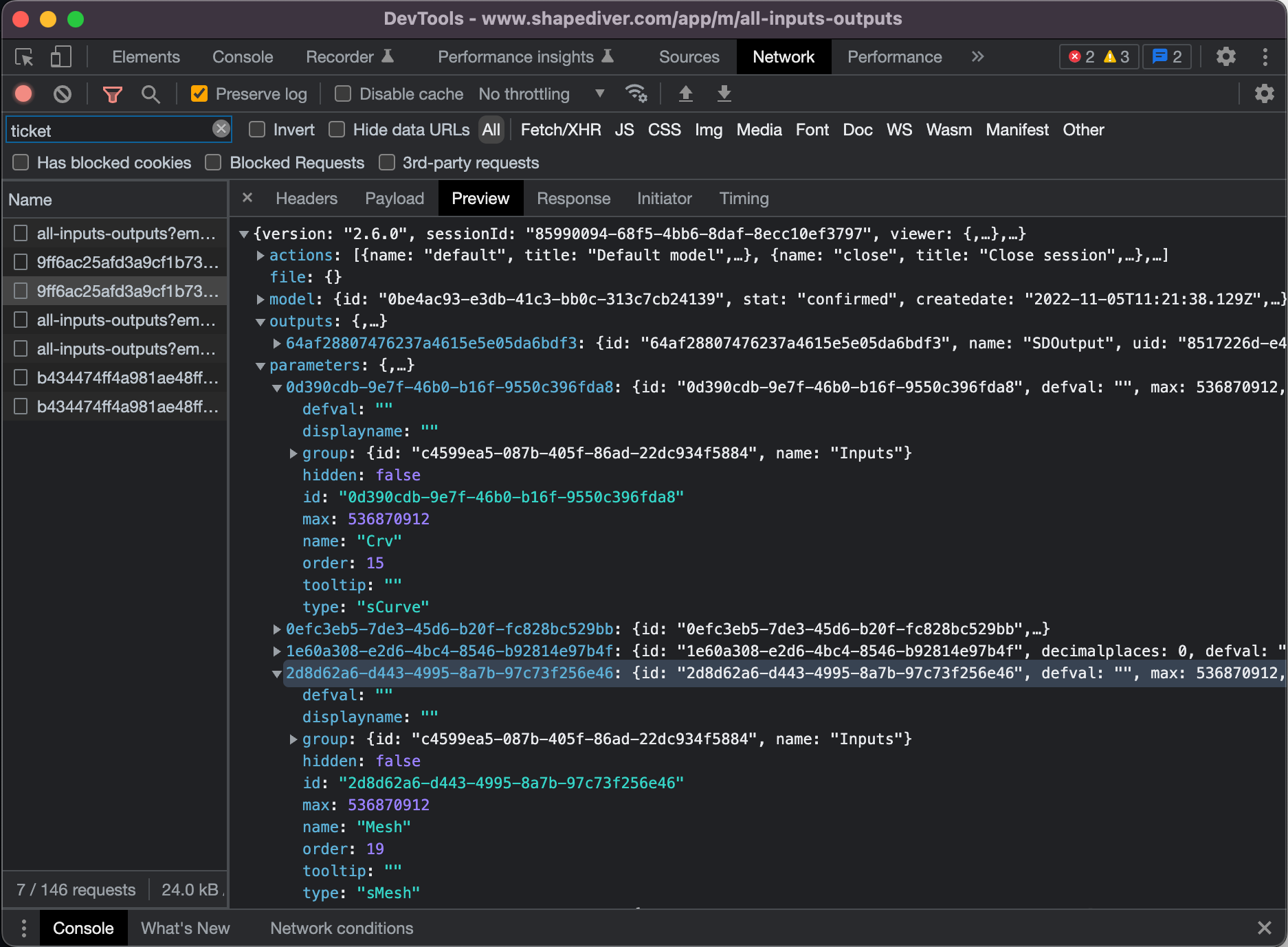
Task: Toggle the network filter funnel icon
Action: pyautogui.click(x=112, y=94)
